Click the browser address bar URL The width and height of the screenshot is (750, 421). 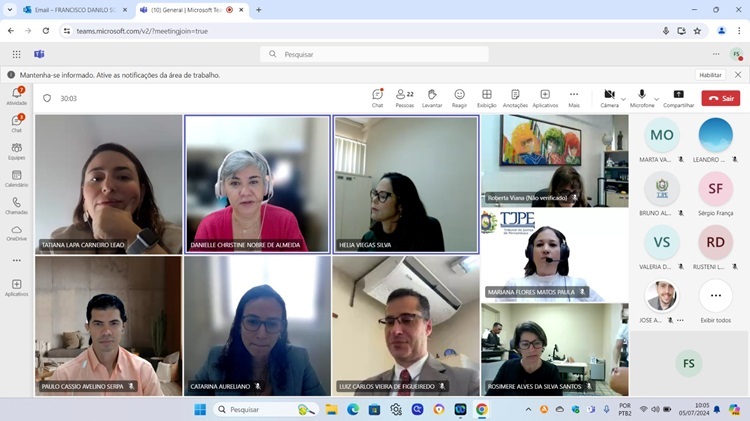pos(142,31)
